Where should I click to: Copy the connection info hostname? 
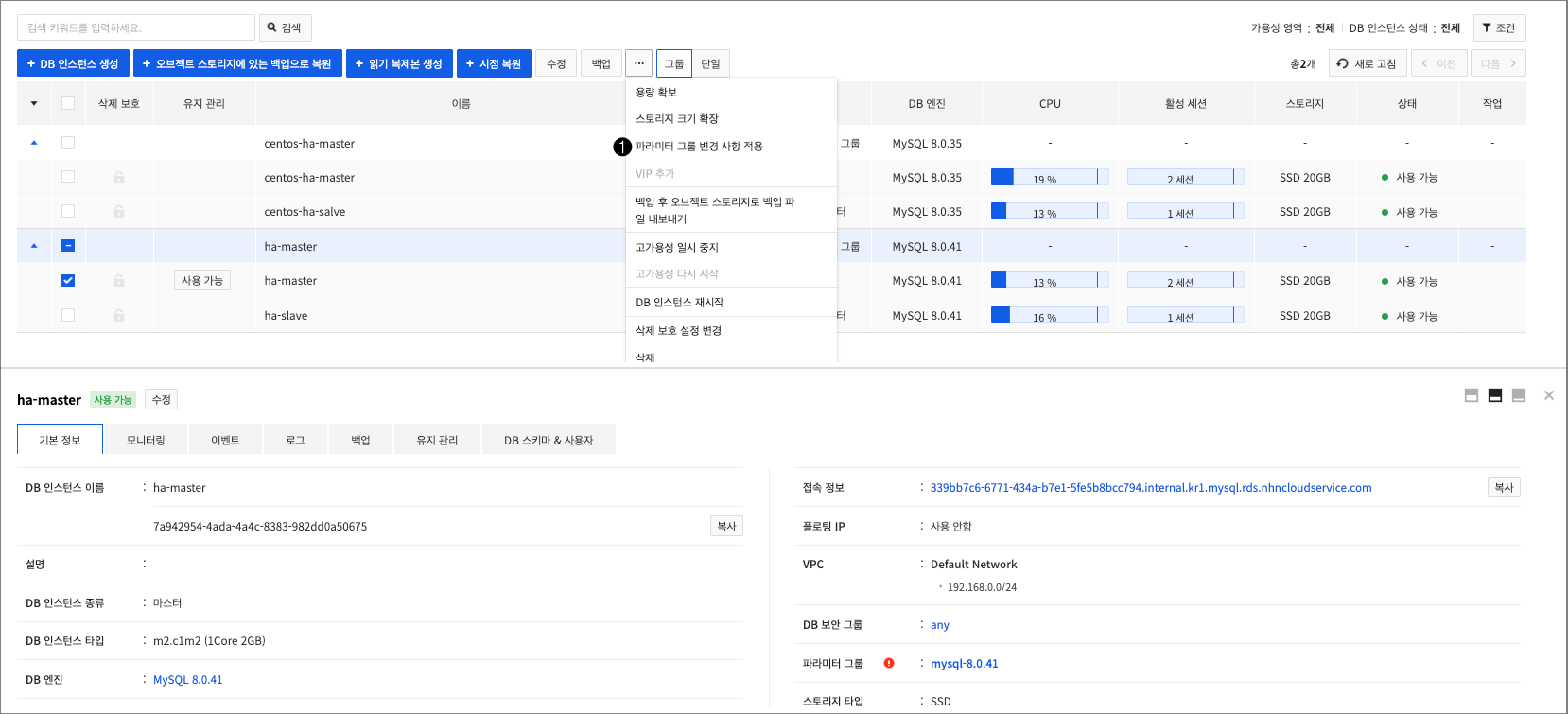coord(1504,487)
